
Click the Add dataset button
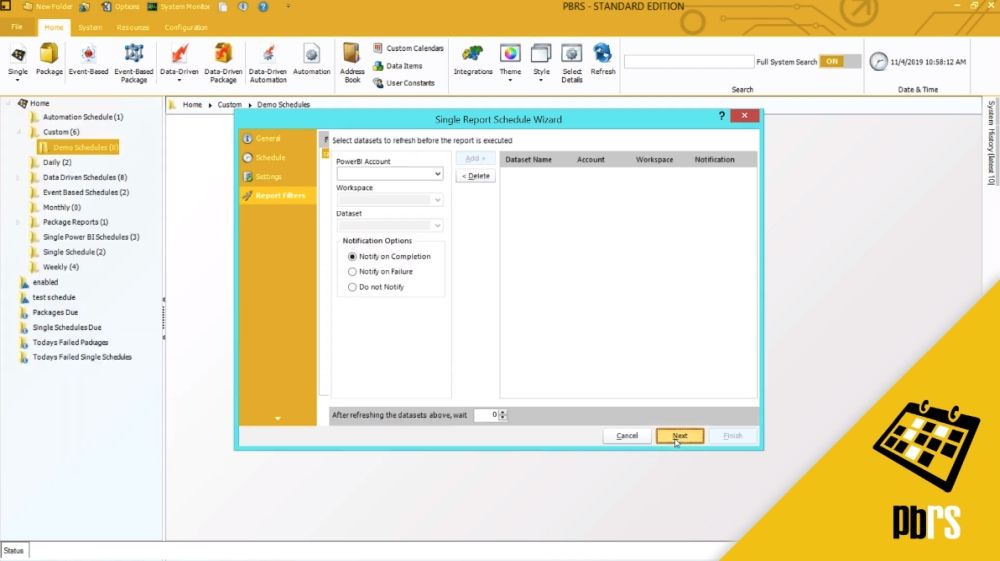[476, 158]
